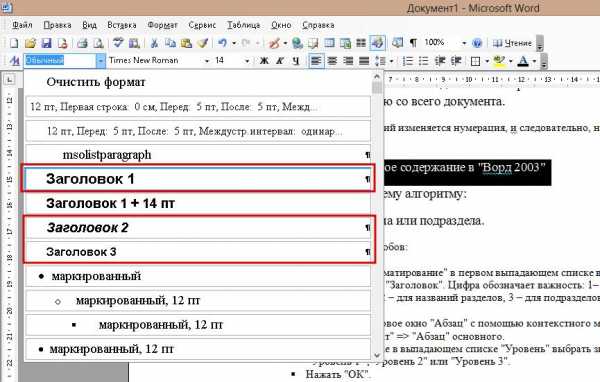Open the Styles and Formatting pane icon
This screenshot has height=382, width=600.
pos(14,61)
